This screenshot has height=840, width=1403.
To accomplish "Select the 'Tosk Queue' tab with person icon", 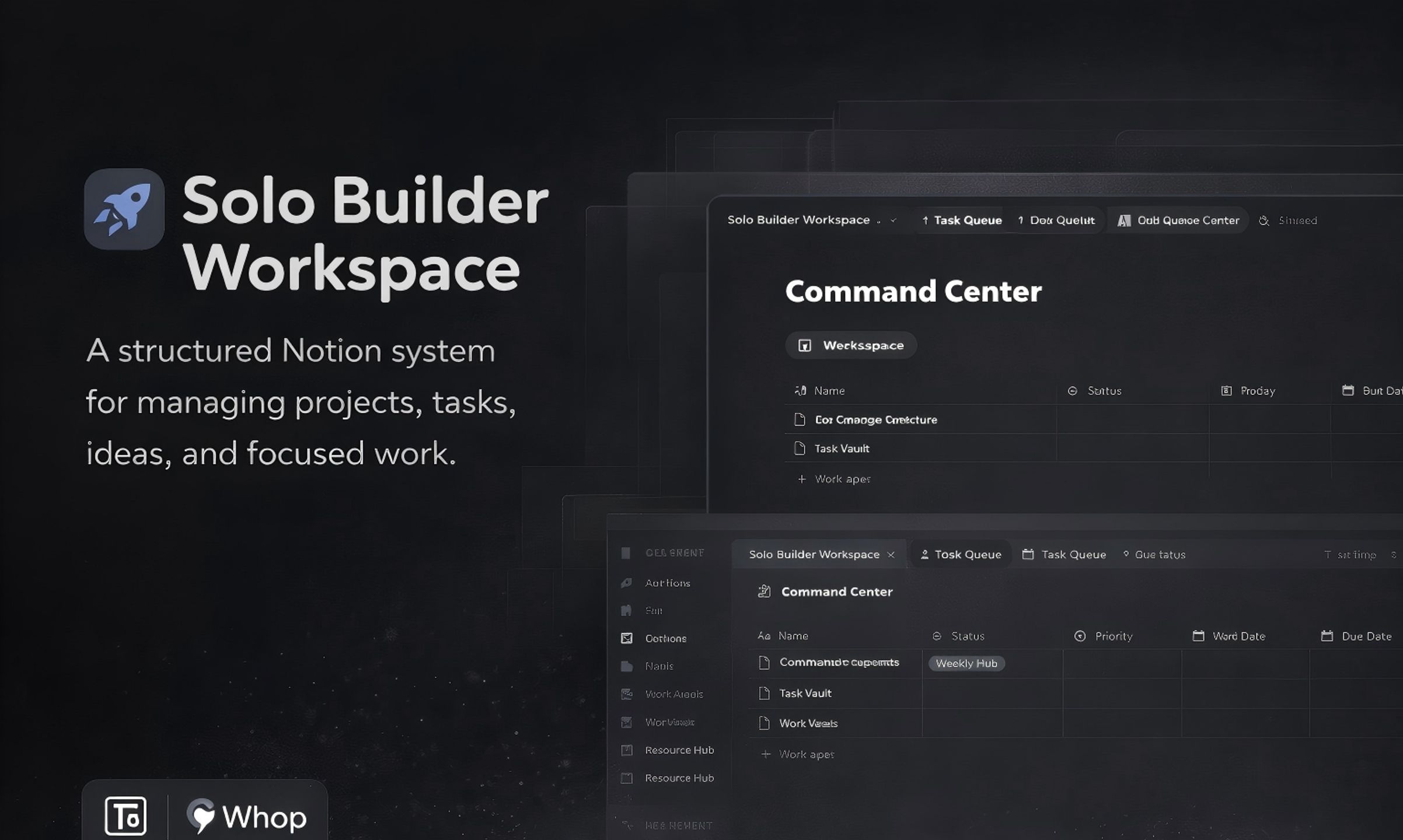I will pyautogui.click(x=960, y=555).
